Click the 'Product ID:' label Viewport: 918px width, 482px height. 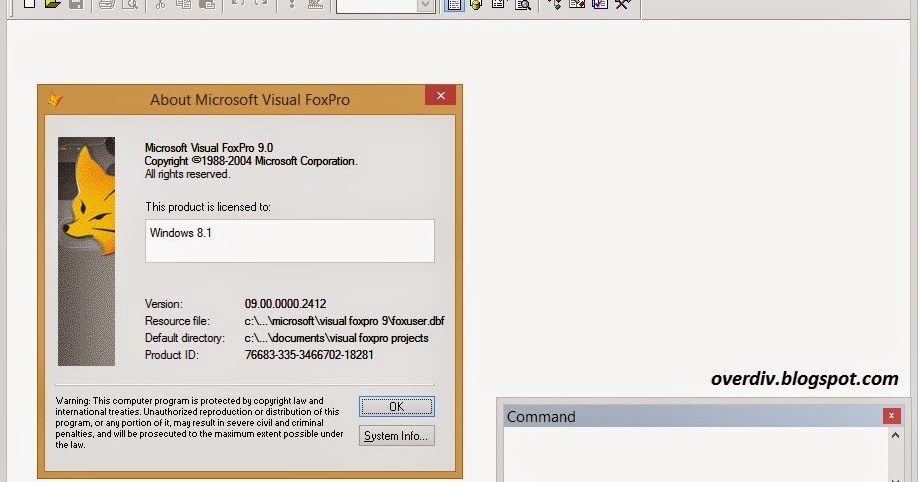click(x=172, y=355)
